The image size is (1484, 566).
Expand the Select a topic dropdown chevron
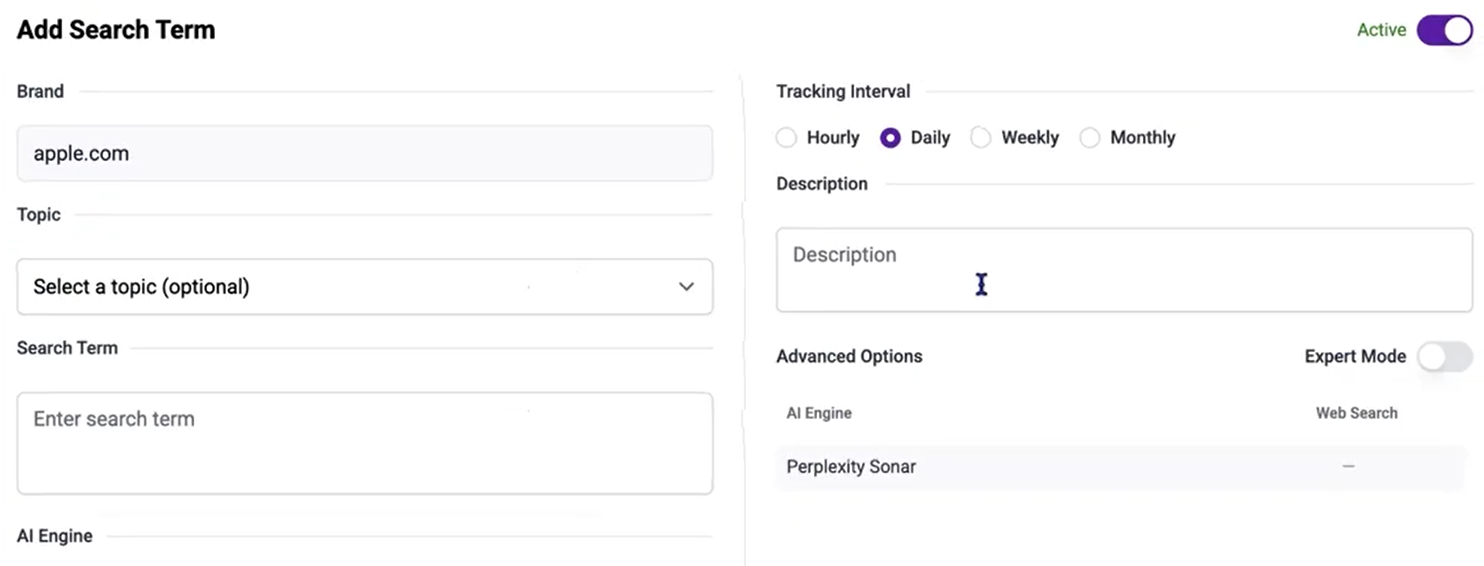[686, 287]
